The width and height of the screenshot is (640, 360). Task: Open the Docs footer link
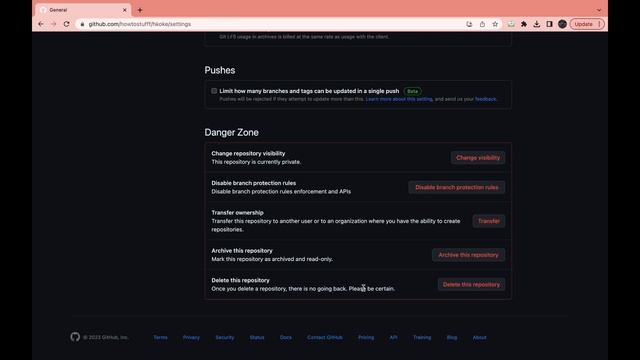286,338
